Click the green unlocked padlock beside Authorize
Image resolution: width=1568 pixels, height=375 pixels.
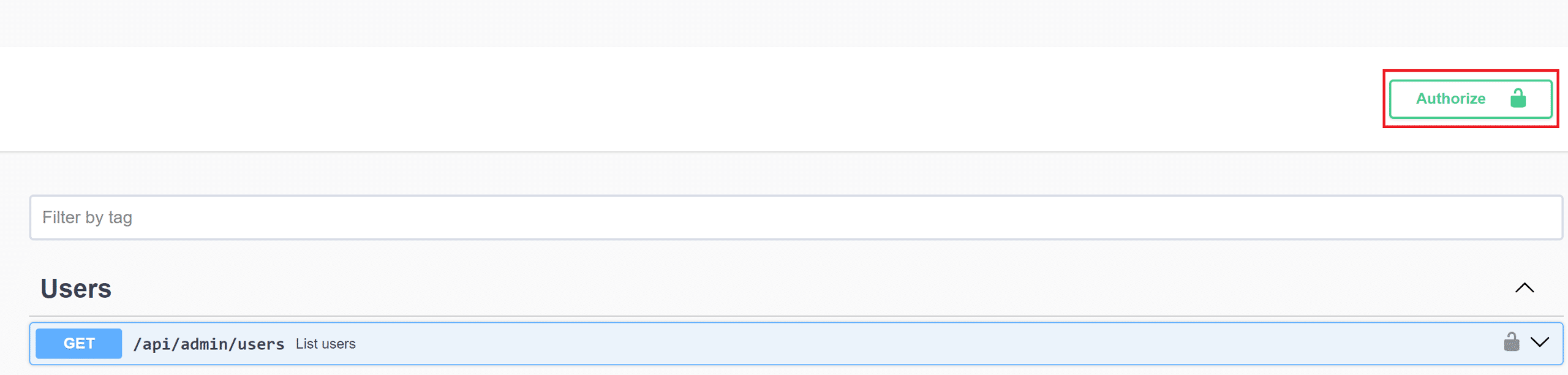1518,98
